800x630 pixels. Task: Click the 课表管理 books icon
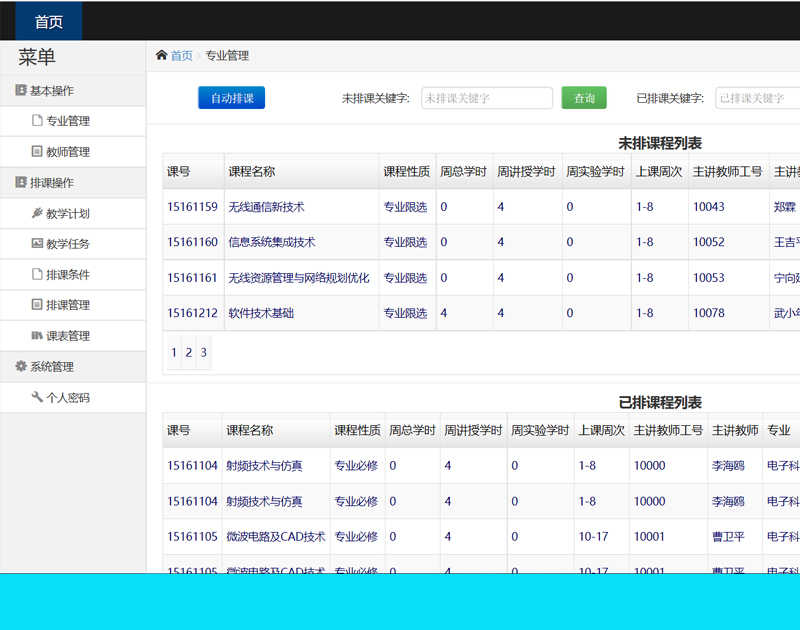coord(37,336)
